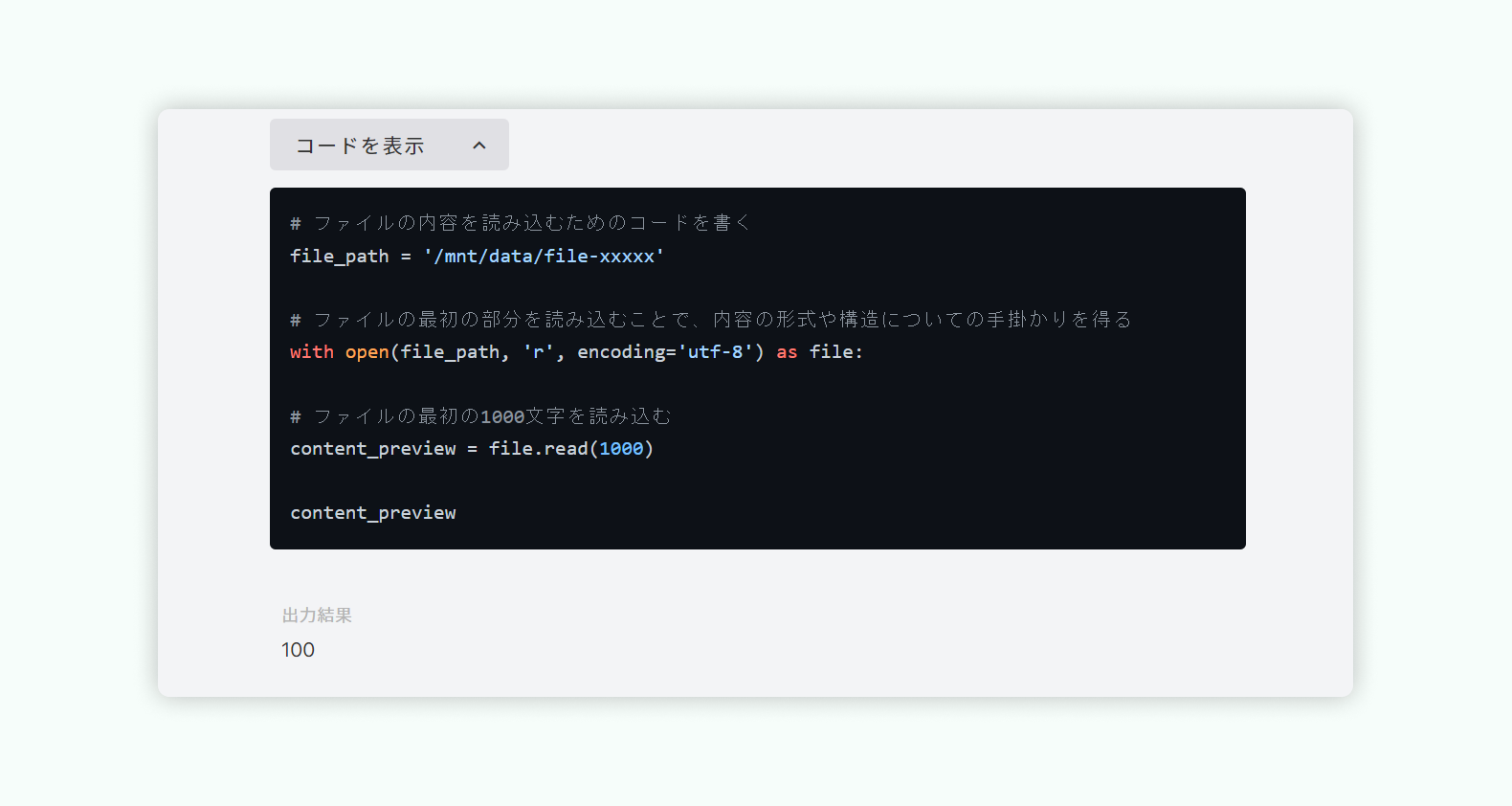Viewport: 1512px width, 806px height.
Task: Click the 出力結果 label
Action: point(316,615)
